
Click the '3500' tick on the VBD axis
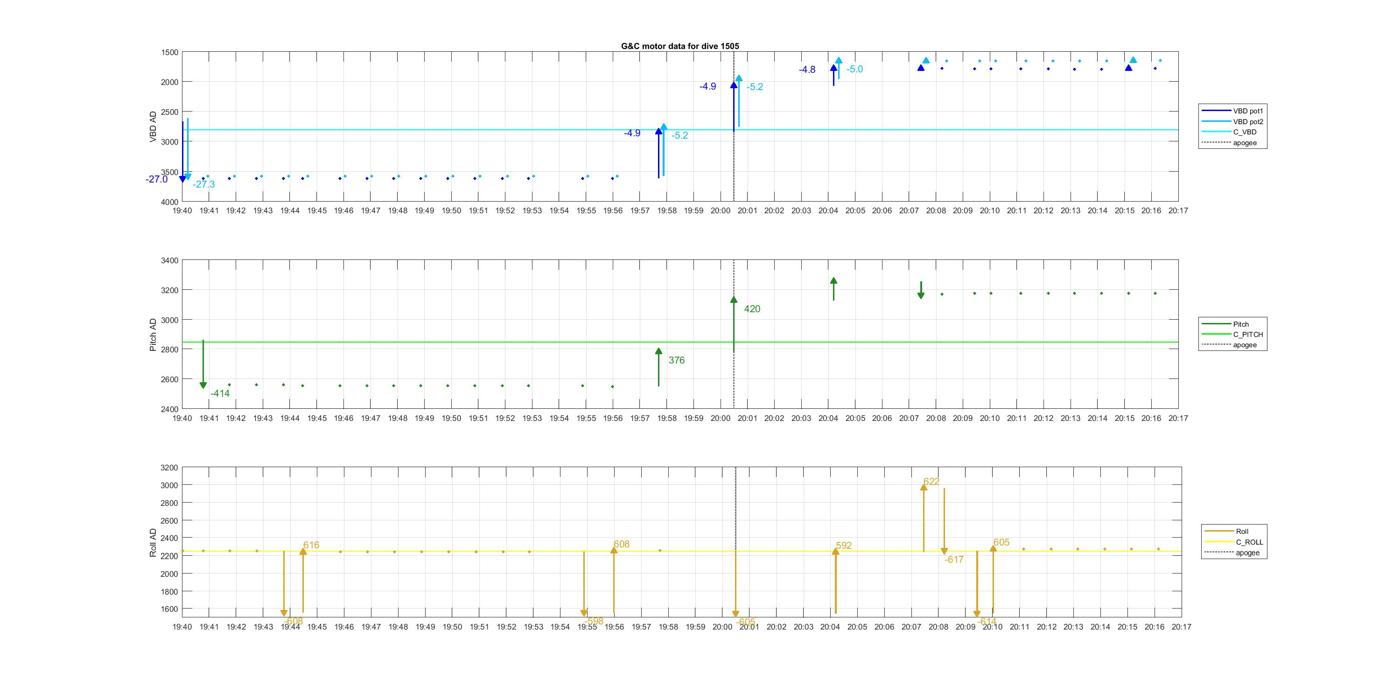coord(168,172)
